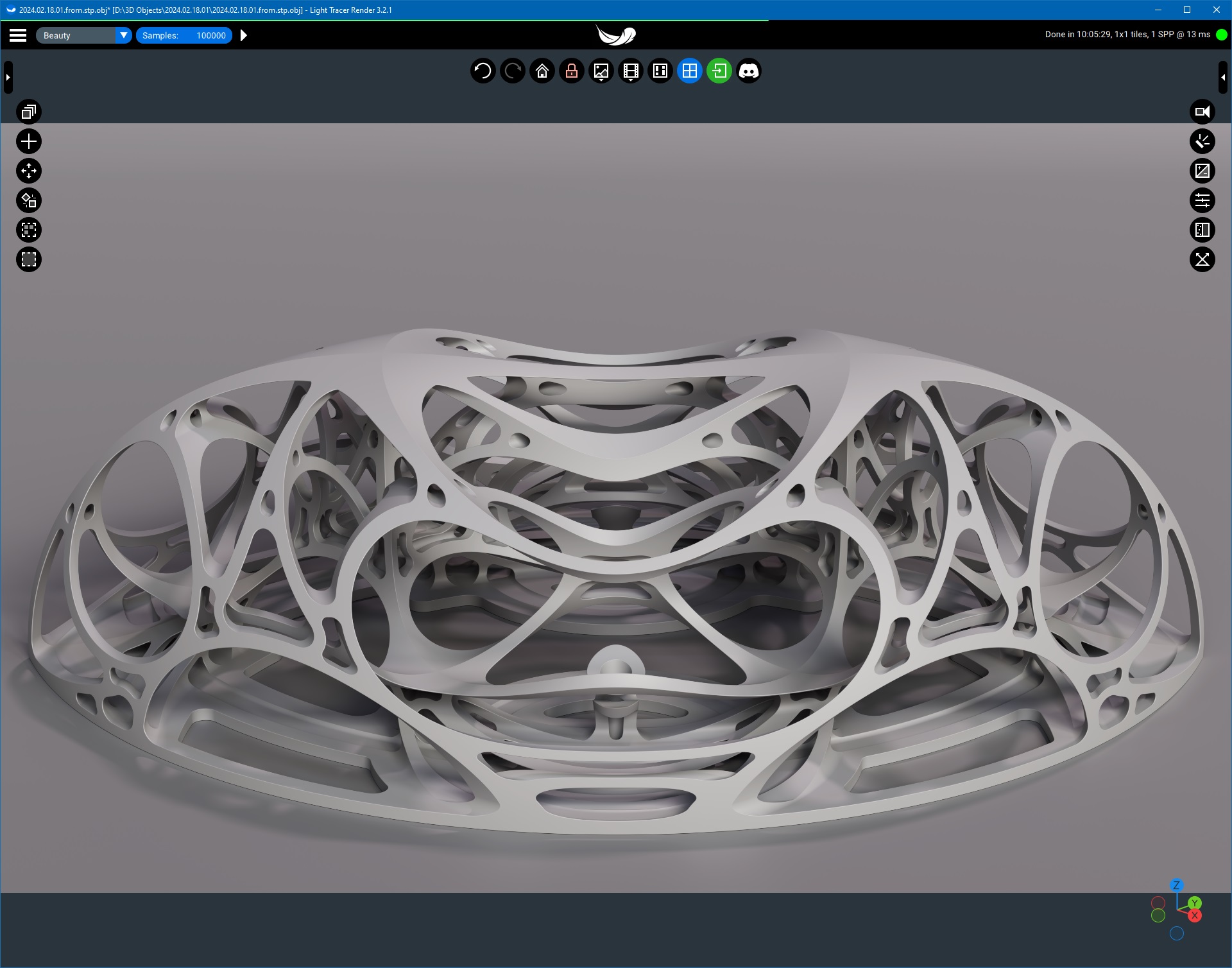
Task: Select the move transform arrows tool
Action: [28, 171]
